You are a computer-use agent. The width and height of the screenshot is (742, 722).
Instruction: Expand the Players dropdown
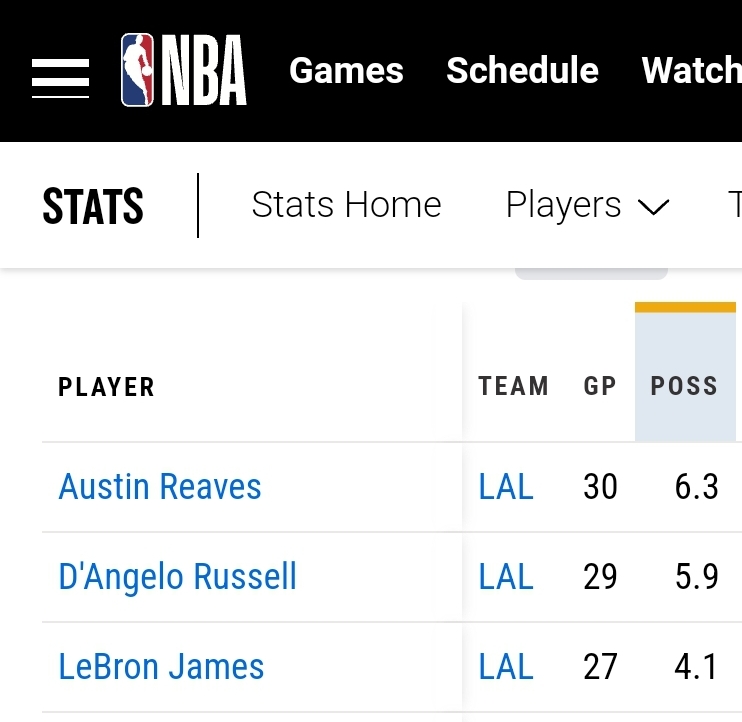pos(563,205)
